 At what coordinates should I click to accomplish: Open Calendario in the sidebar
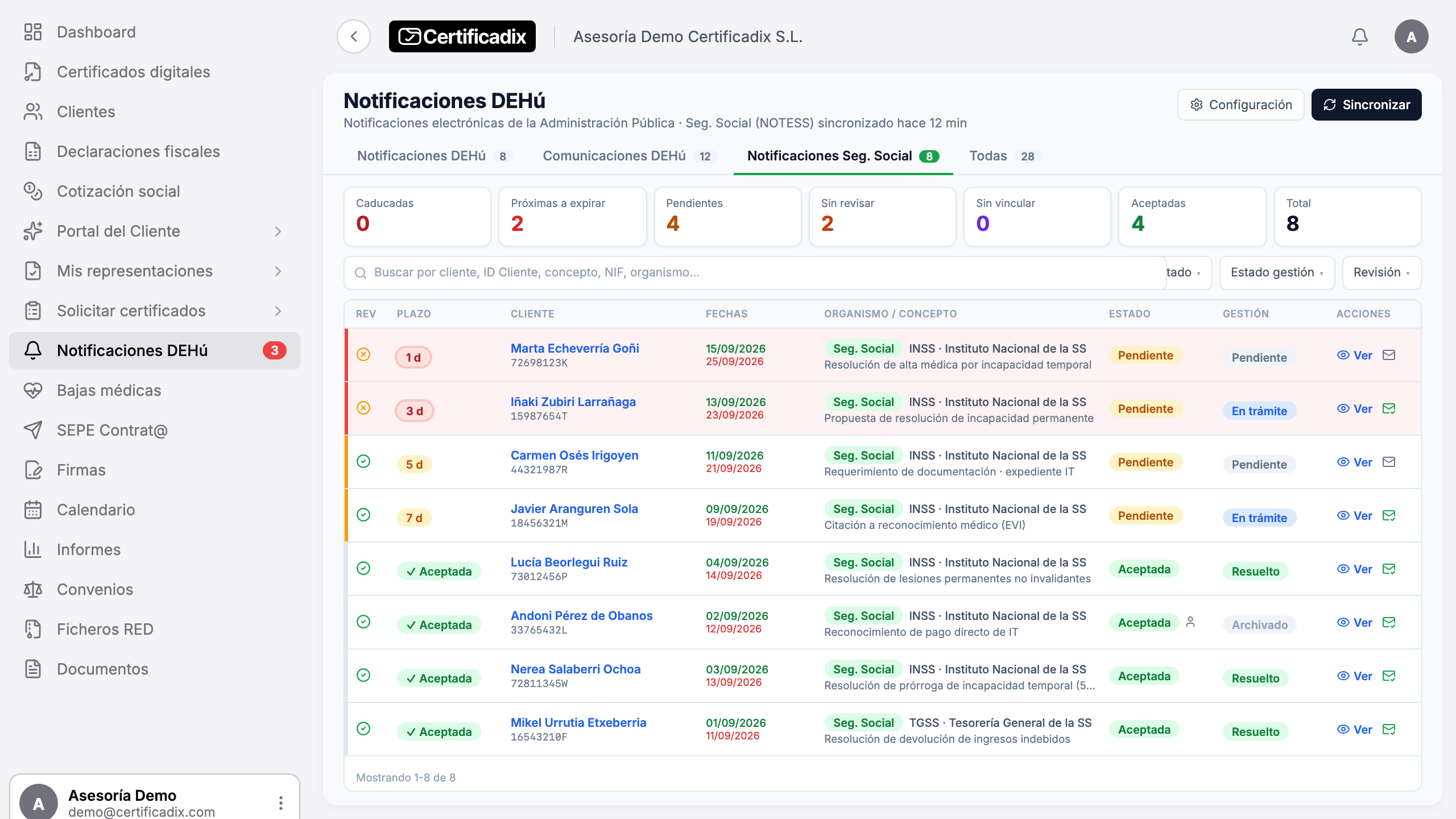tap(155, 510)
